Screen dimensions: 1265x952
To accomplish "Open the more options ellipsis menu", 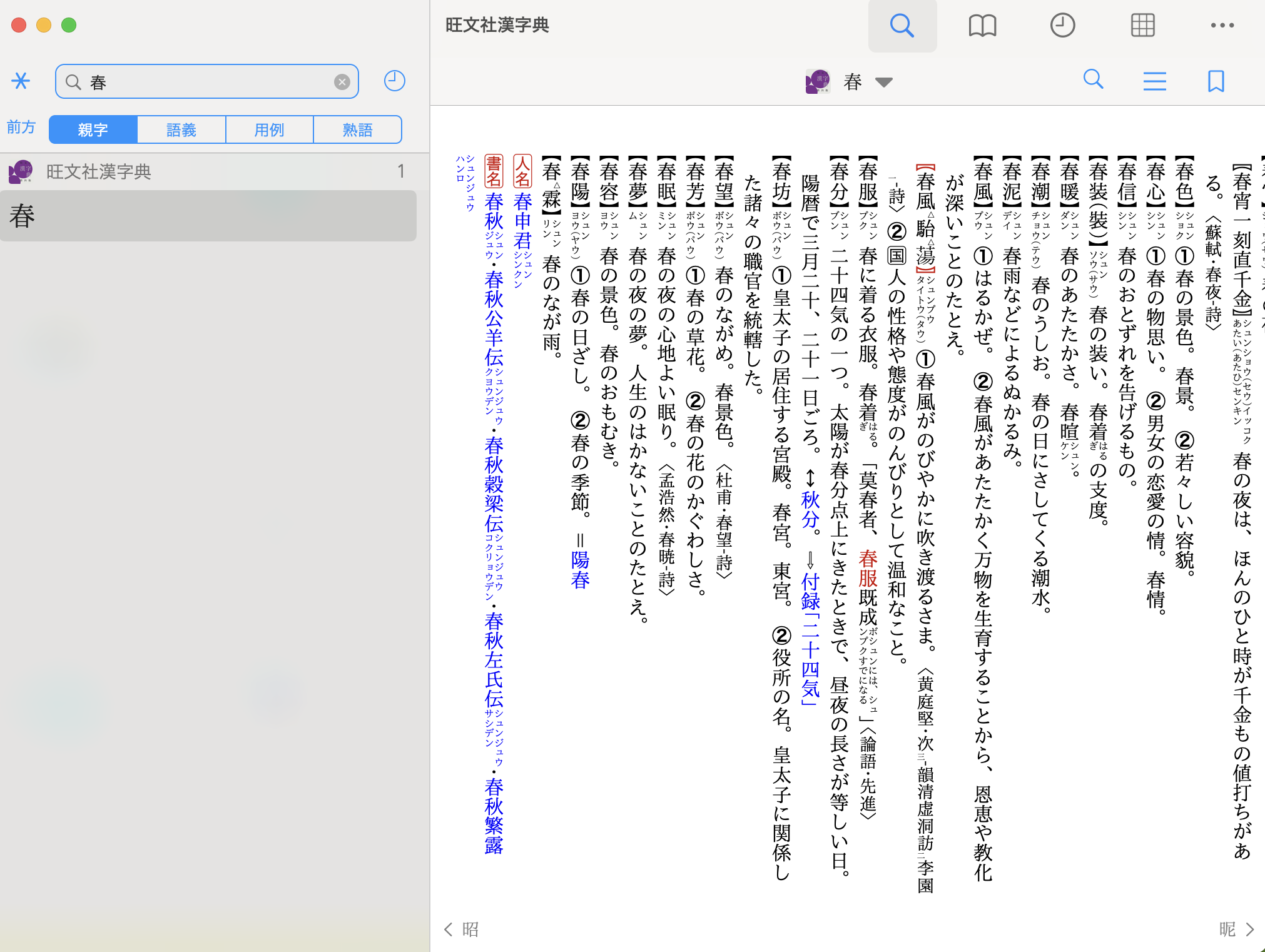I will pos(1222,26).
